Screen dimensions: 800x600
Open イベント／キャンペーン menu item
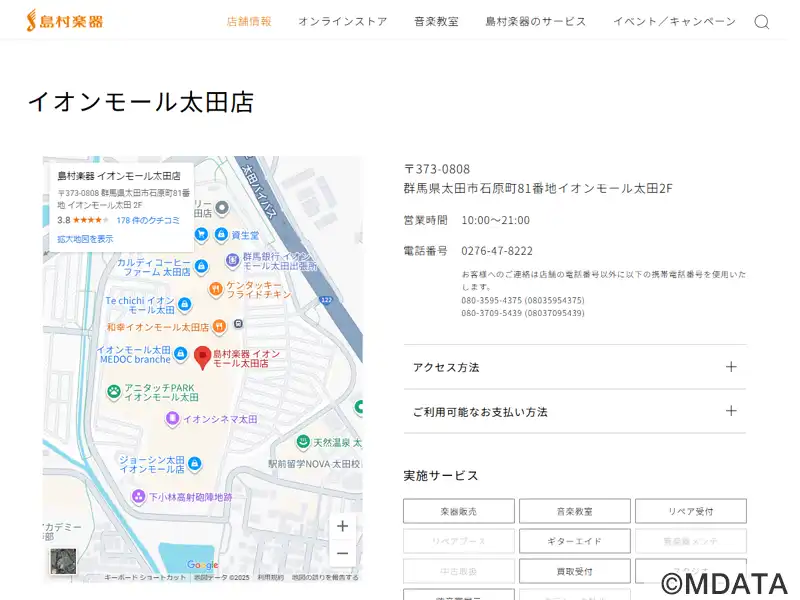point(674,21)
